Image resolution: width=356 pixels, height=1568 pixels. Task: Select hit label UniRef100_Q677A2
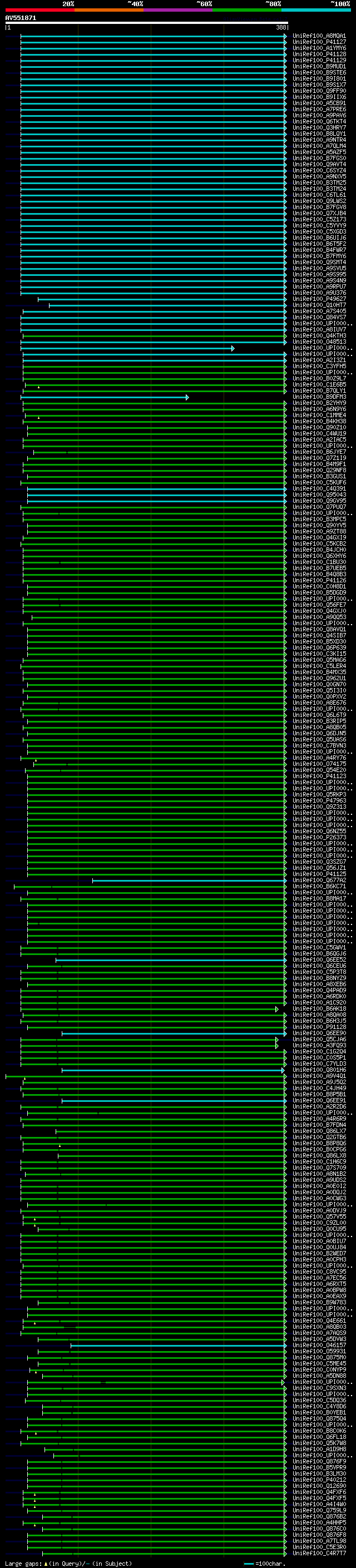[319, 879]
